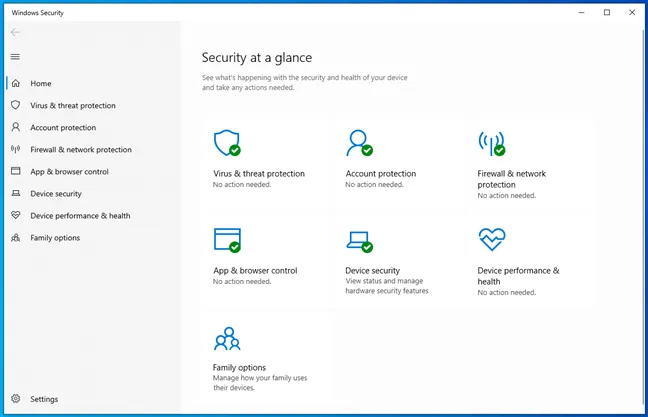Open Device security from the sidebar
The width and height of the screenshot is (648, 417).
point(56,194)
